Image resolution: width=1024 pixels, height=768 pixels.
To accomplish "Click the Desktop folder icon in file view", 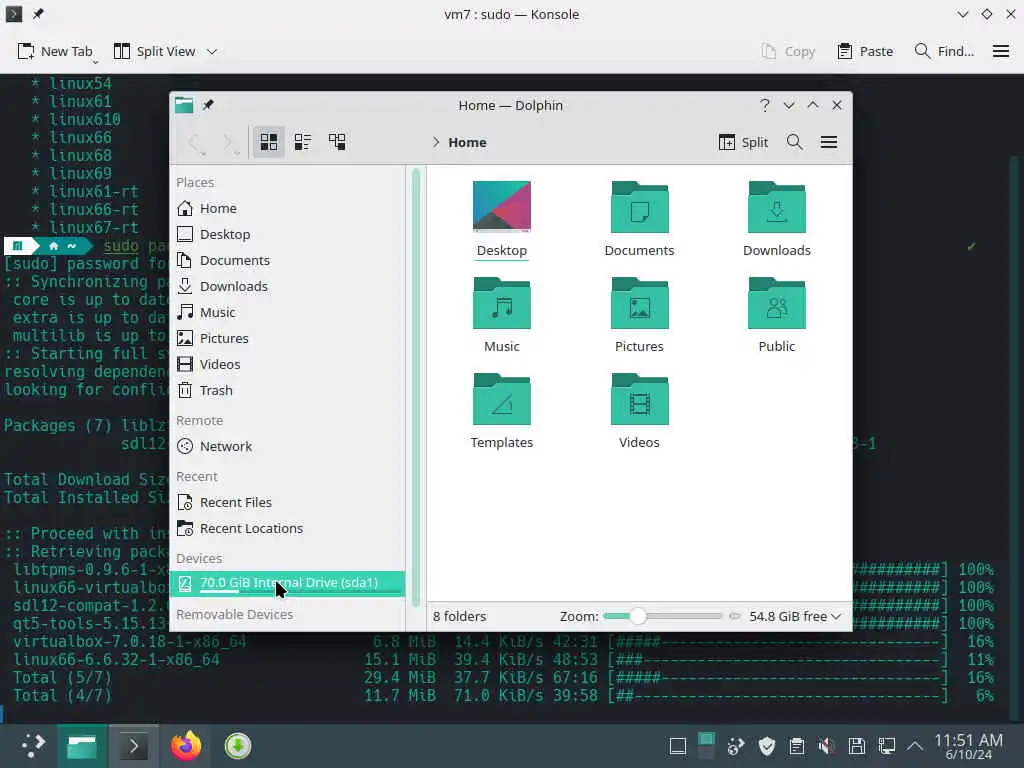I will click(502, 206).
